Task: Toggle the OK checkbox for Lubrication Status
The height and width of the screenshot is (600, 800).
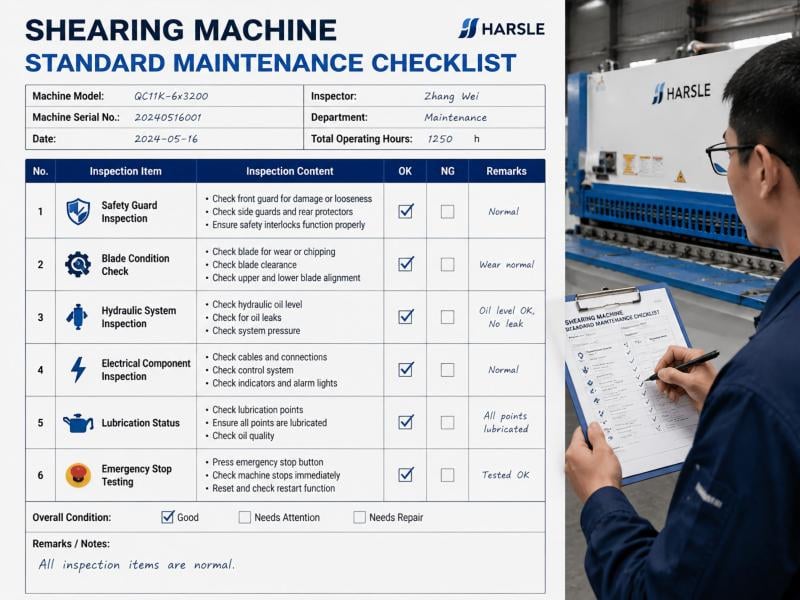Action: point(406,422)
